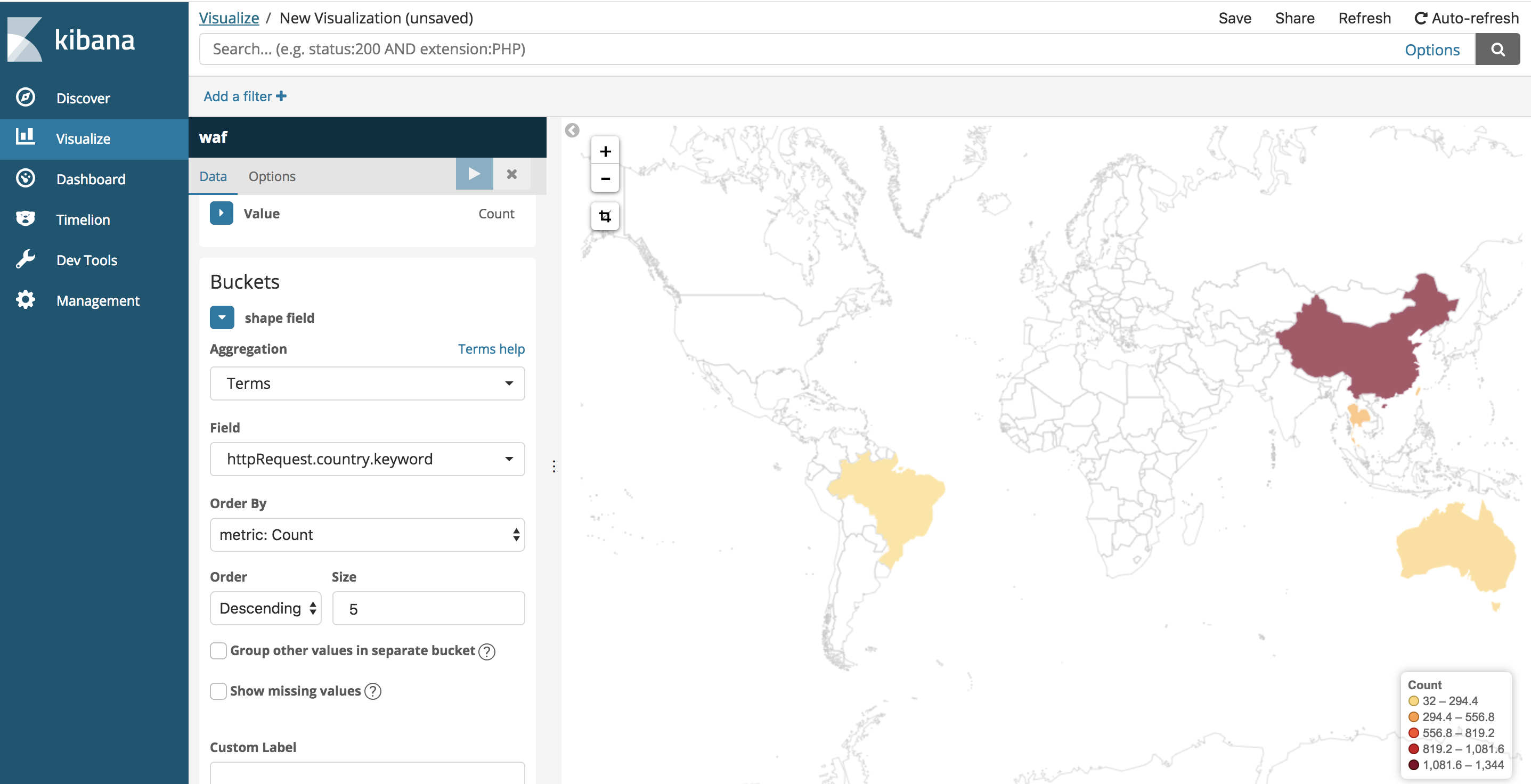Viewport: 1531px width, 784px height.
Task: Click the Save button
Action: [1234, 19]
